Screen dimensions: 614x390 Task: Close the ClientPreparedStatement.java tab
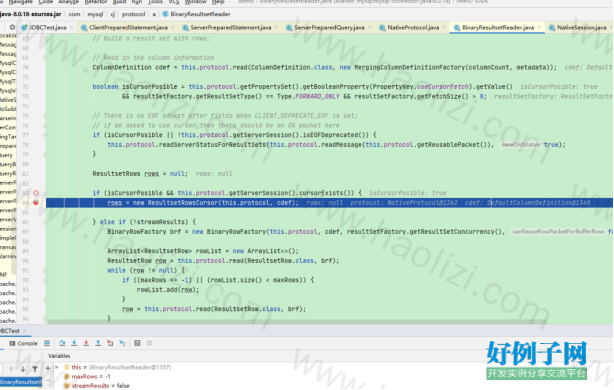coord(173,27)
